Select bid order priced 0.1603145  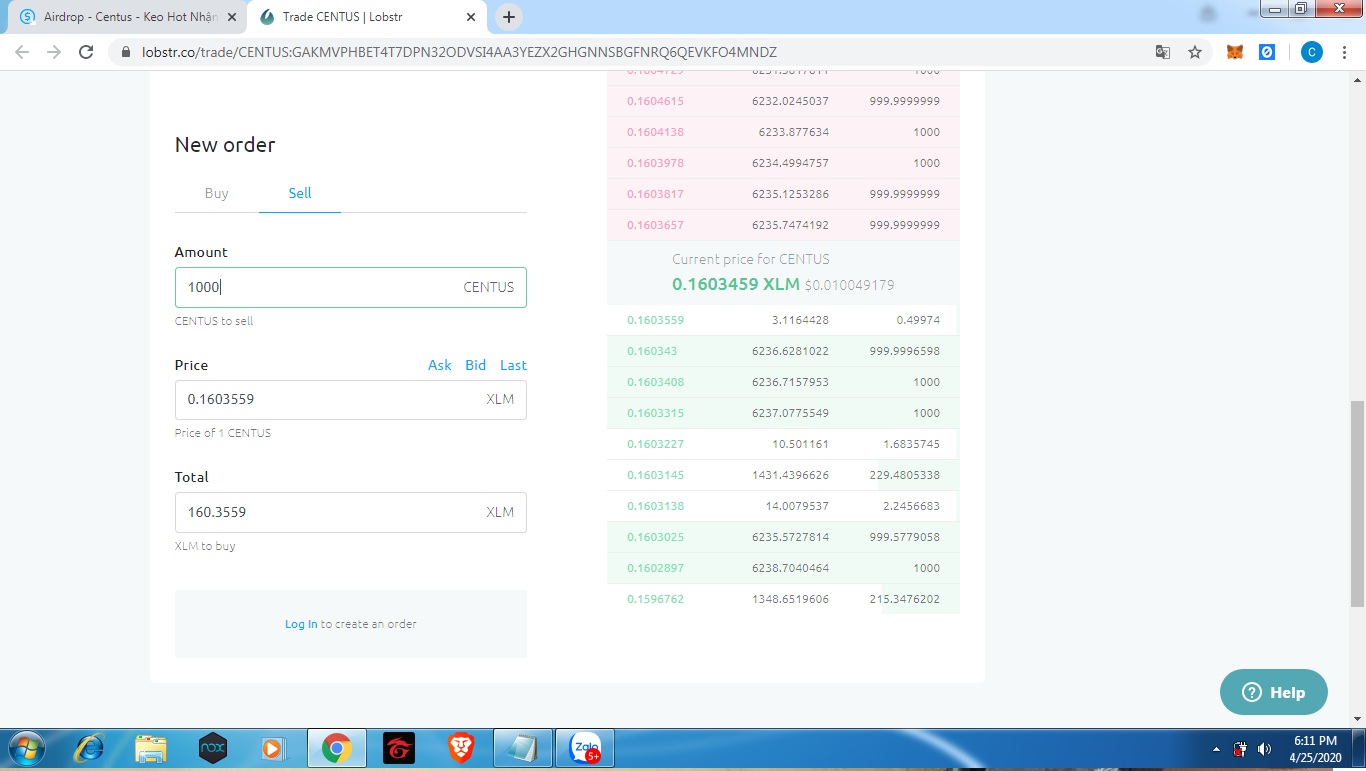pyautogui.click(x=783, y=475)
